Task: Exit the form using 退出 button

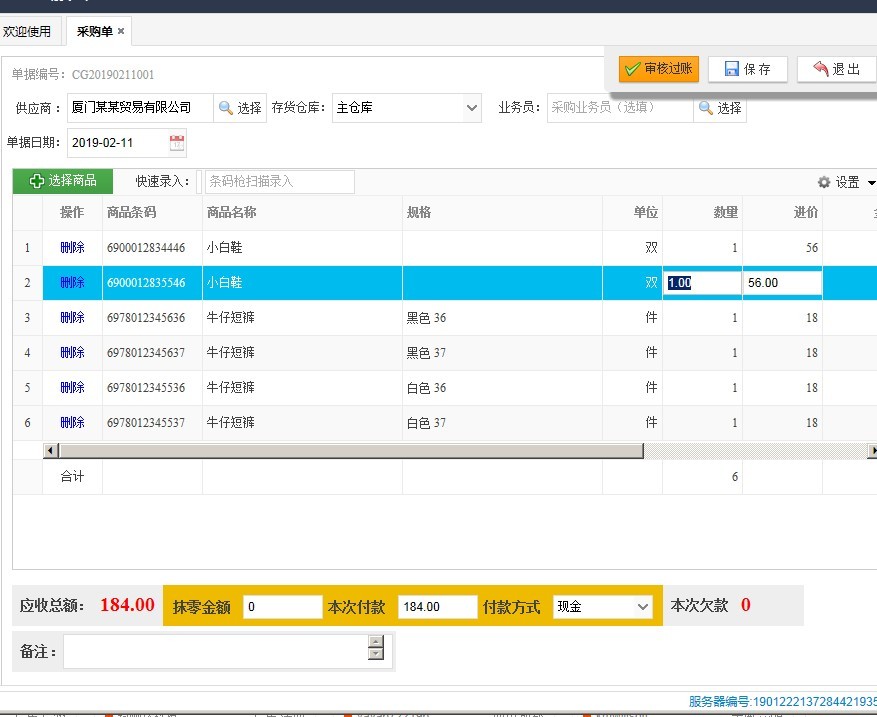Action: pyautogui.click(x=837, y=69)
